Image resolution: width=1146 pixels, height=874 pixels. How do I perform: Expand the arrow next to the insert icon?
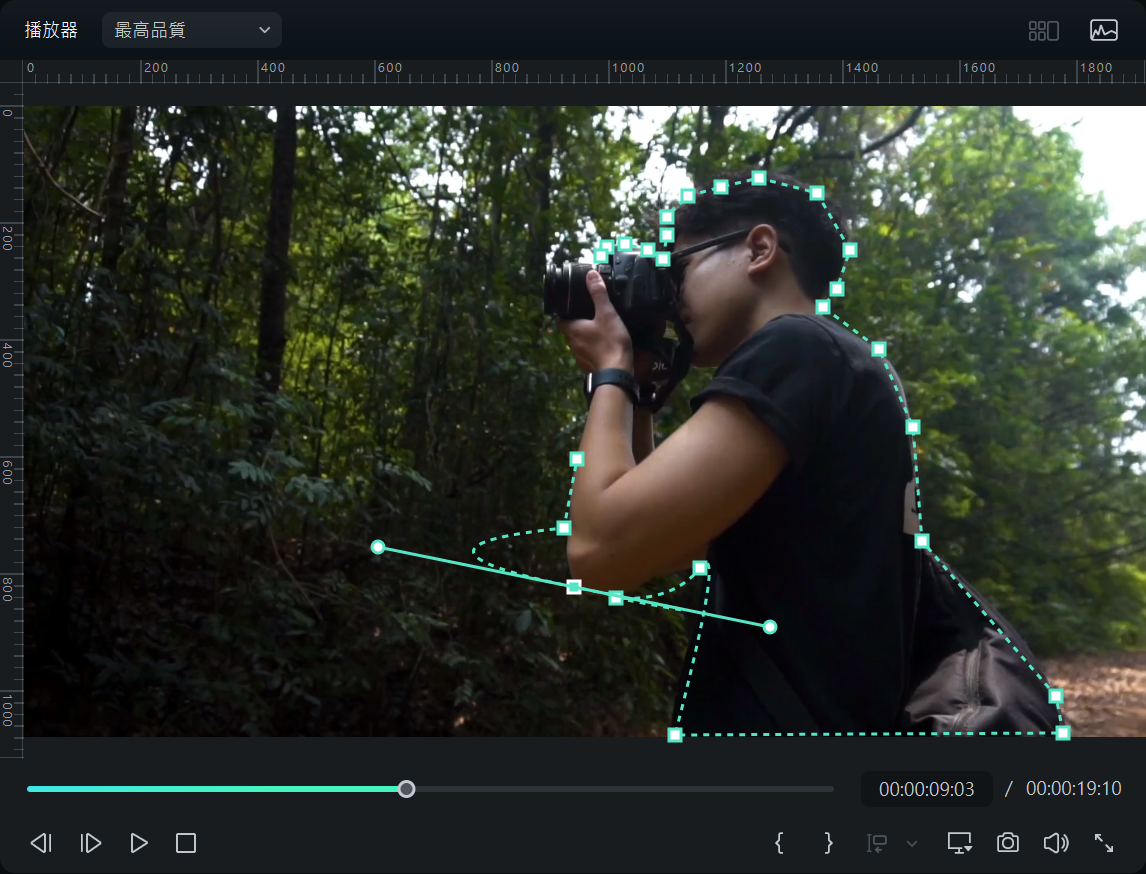click(x=911, y=844)
